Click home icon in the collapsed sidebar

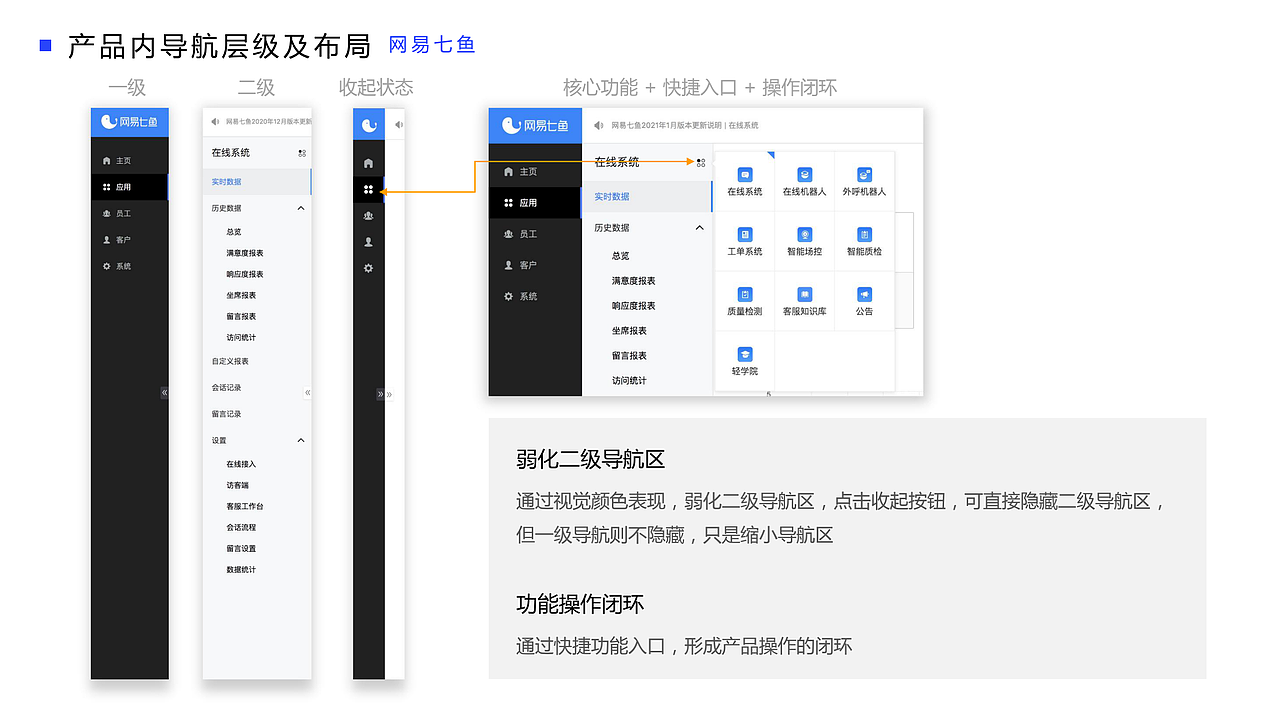coord(369,163)
